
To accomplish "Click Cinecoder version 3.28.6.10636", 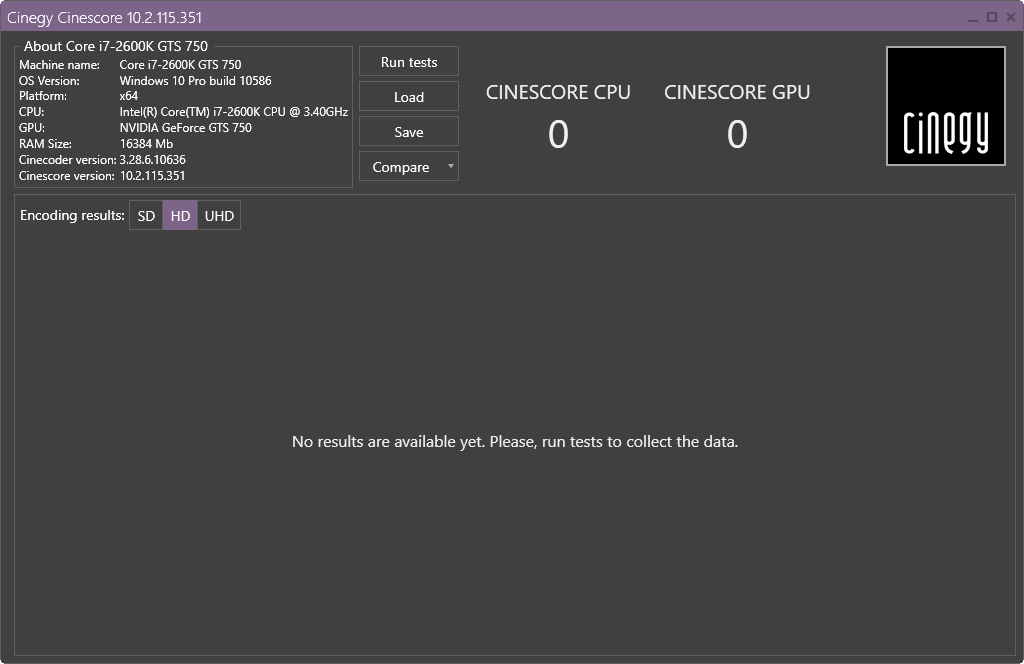I will (x=152, y=160).
